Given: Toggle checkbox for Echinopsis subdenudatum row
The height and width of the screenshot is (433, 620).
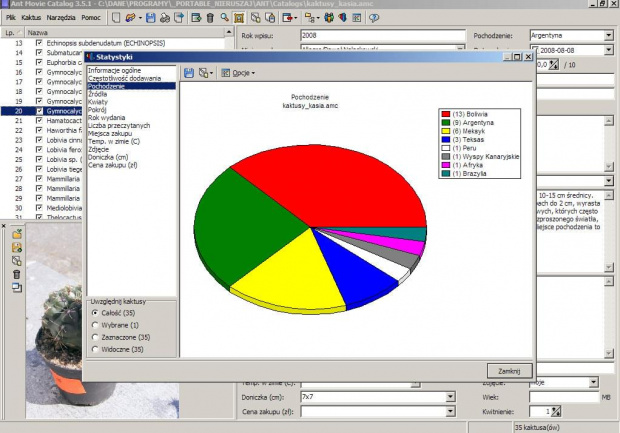Looking at the screenshot, I should (x=39, y=44).
